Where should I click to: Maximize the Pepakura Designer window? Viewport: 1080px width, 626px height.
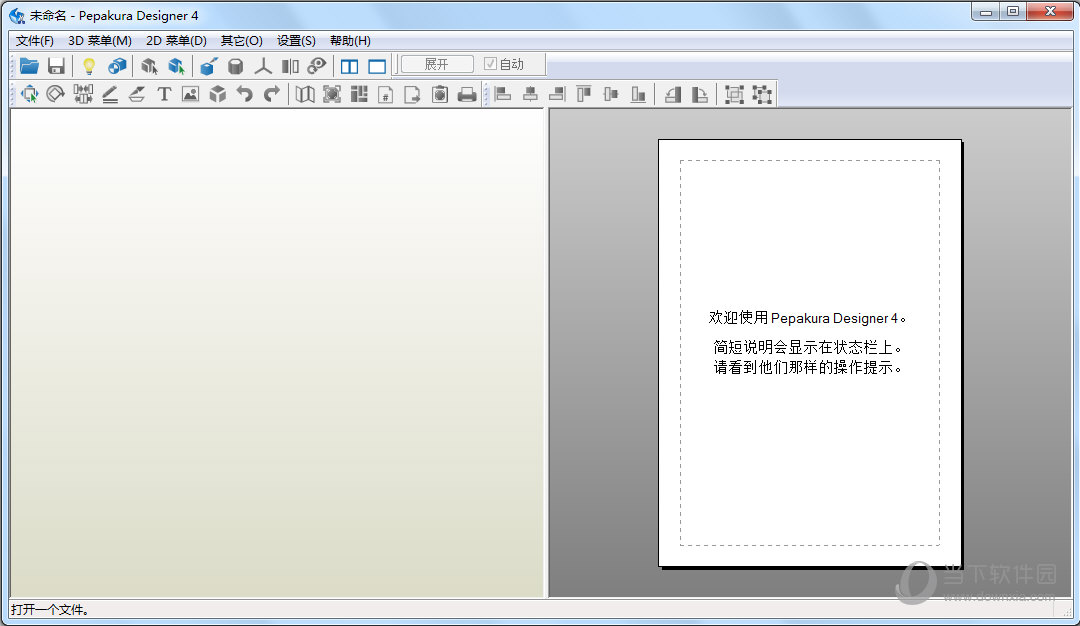click(1013, 12)
